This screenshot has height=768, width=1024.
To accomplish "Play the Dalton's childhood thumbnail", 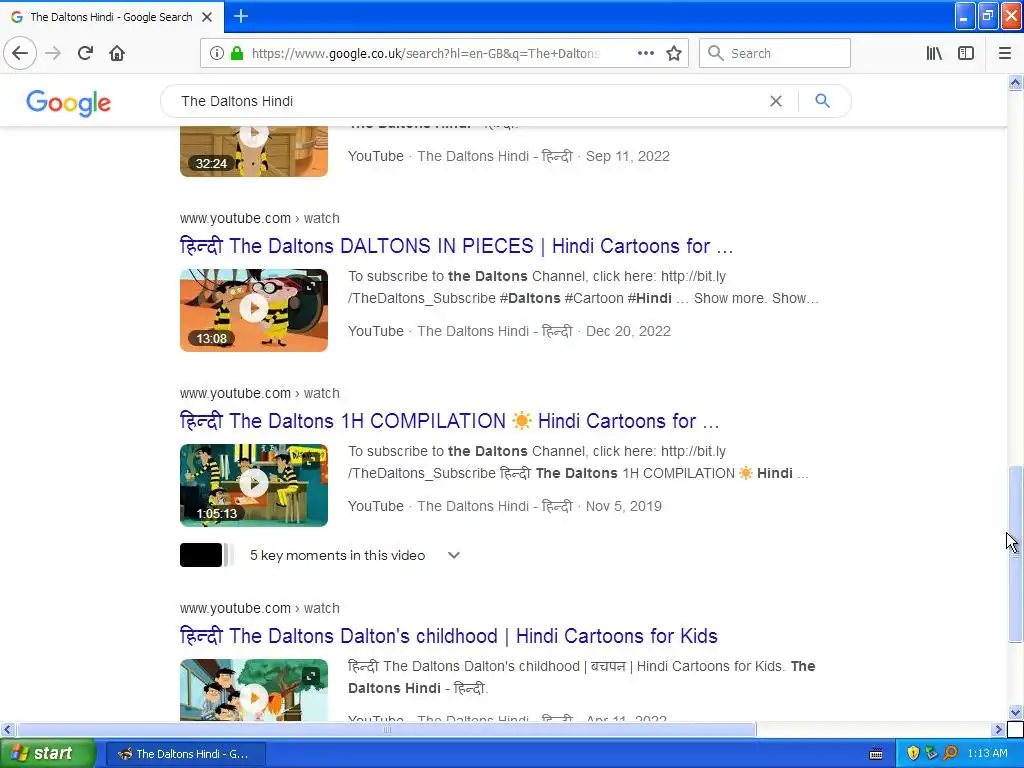I will click(x=254, y=690).
